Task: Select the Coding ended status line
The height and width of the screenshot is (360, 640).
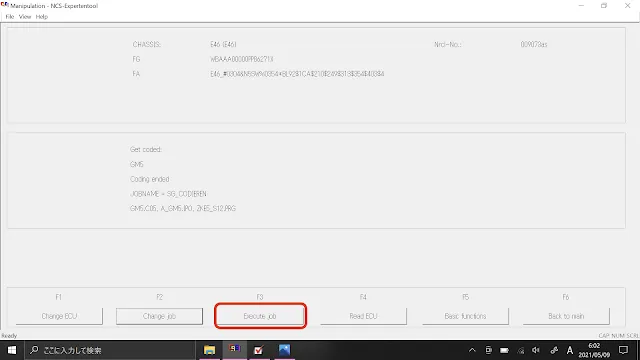Action: [149, 179]
